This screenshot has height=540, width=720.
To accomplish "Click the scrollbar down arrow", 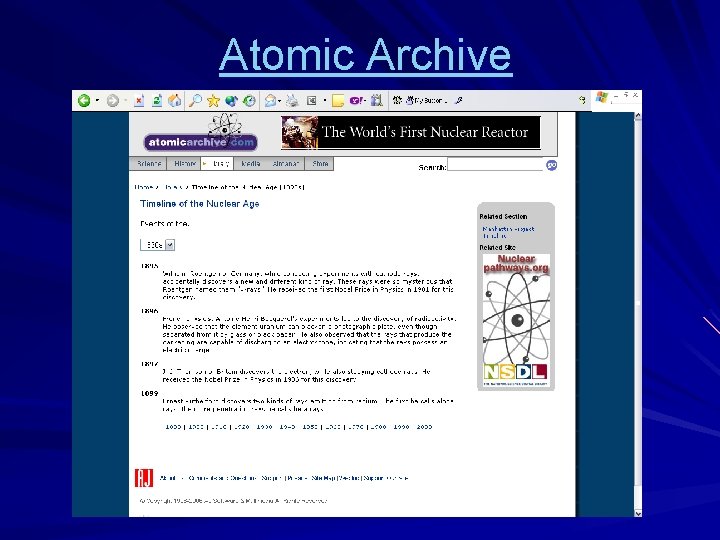I will 638,512.
